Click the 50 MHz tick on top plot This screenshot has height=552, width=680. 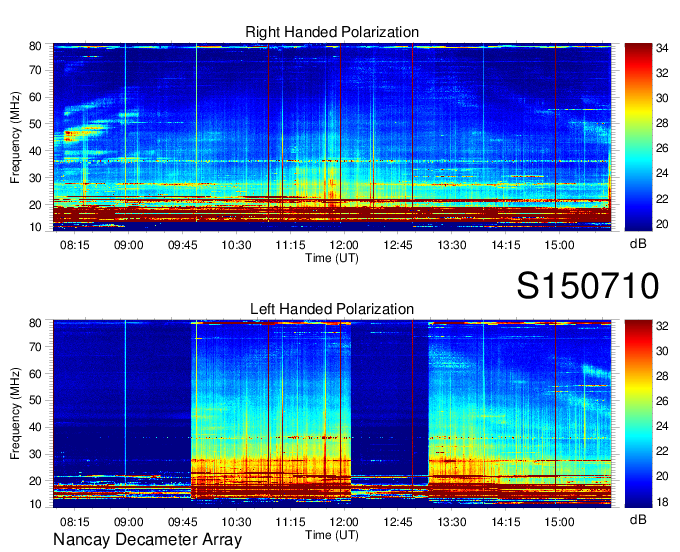pyautogui.click(x=35, y=124)
